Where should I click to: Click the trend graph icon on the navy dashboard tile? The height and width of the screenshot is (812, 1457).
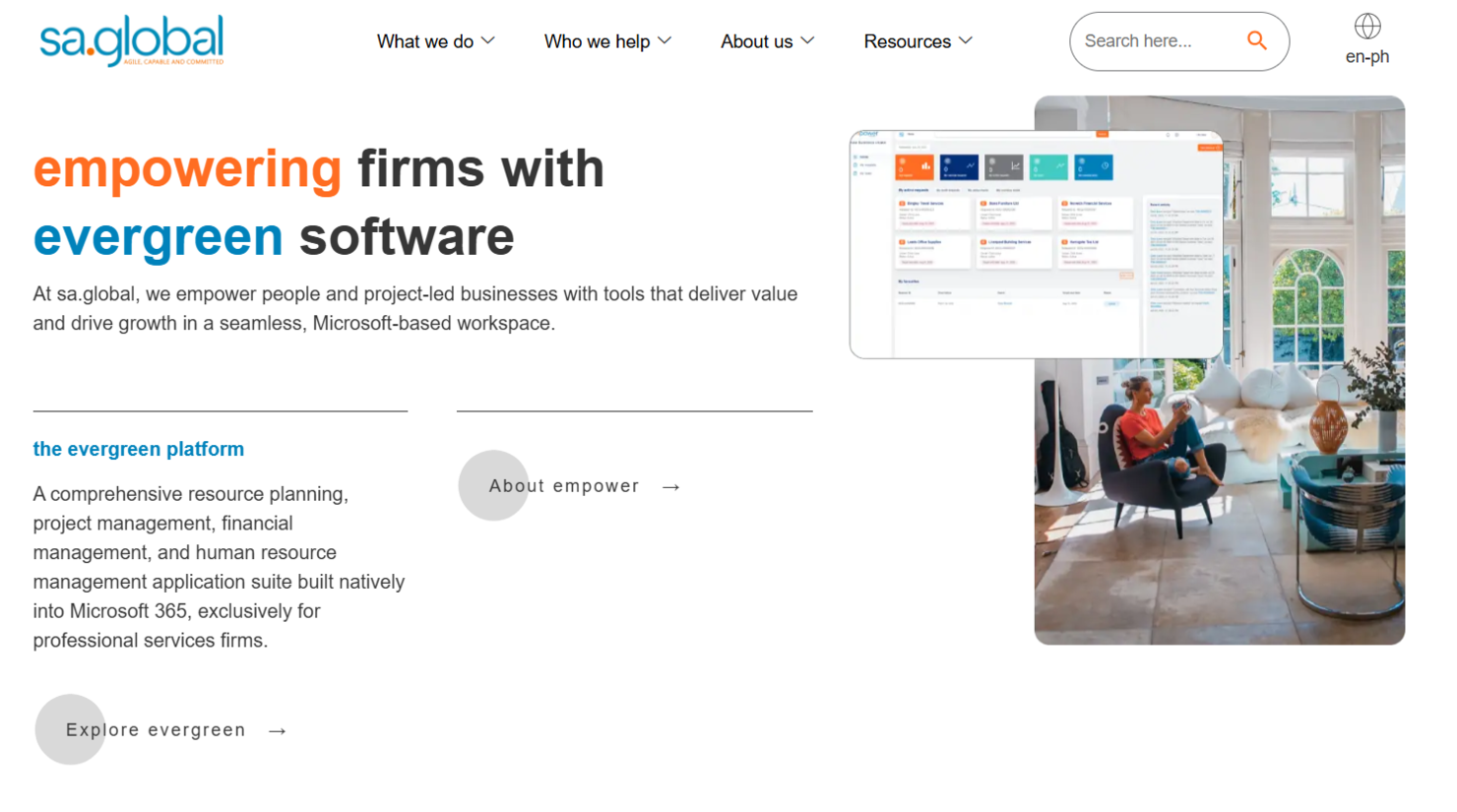[971, 163]
